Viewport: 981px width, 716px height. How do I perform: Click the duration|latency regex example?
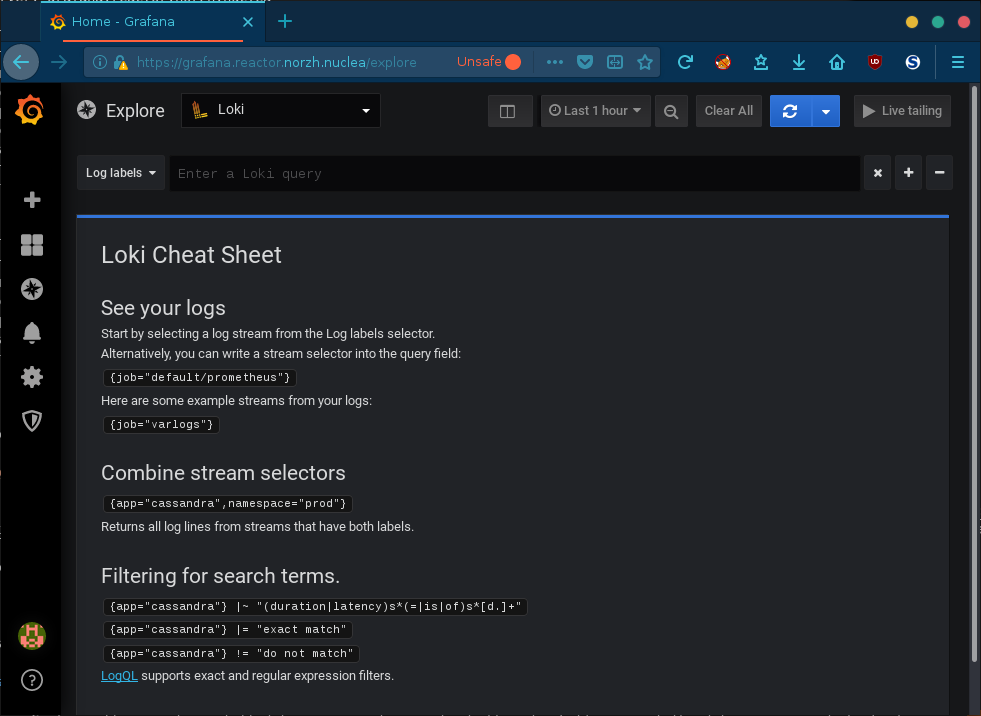[315, 606]
